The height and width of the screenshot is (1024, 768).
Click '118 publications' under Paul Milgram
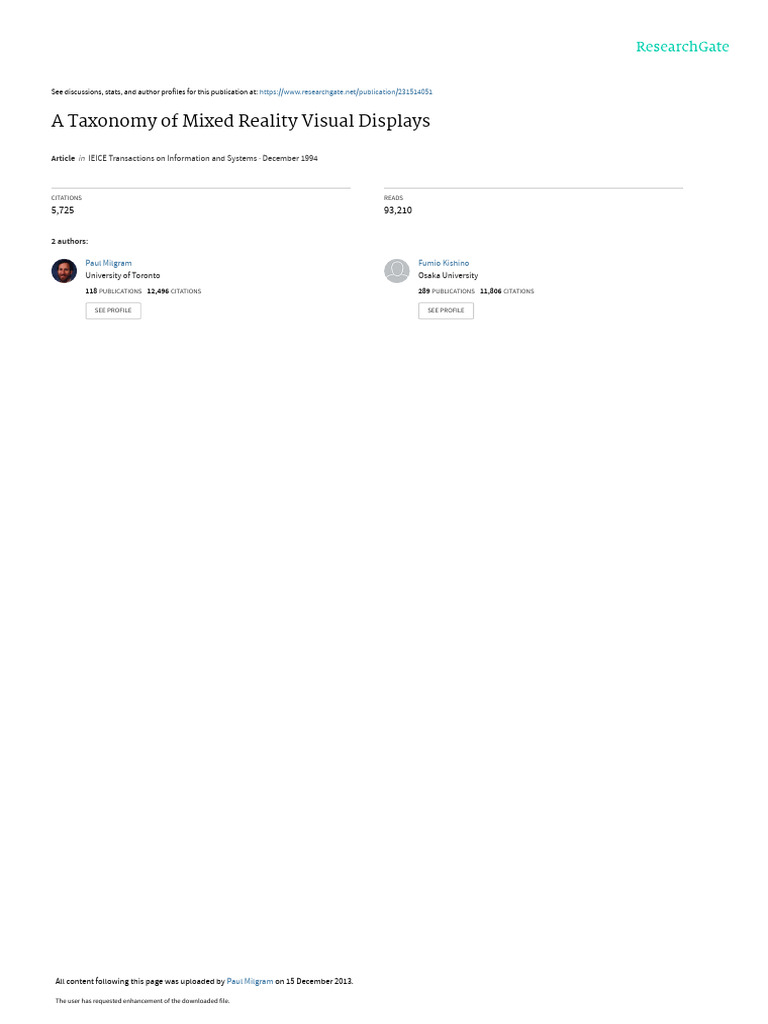pyautogui.click(x=114, y=291)
